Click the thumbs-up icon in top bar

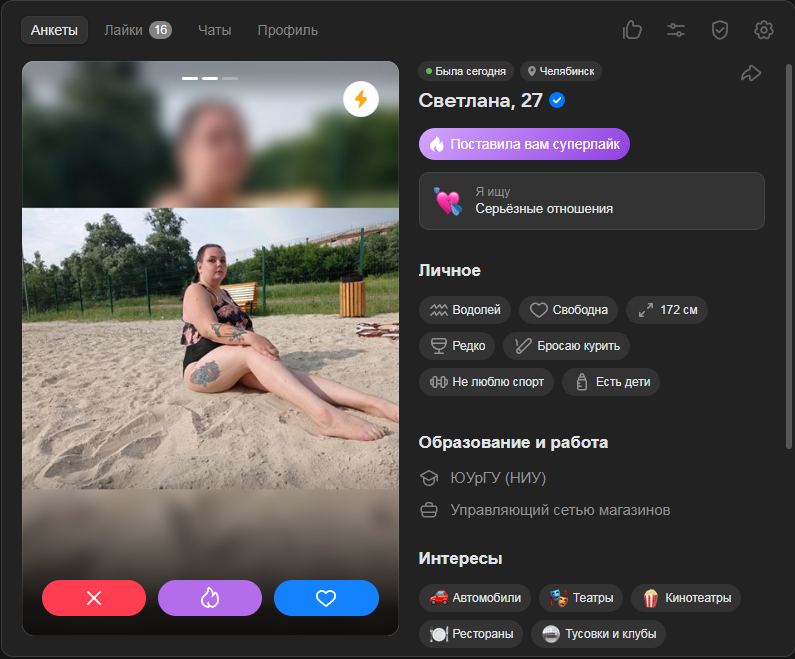[x=632, y=30]
